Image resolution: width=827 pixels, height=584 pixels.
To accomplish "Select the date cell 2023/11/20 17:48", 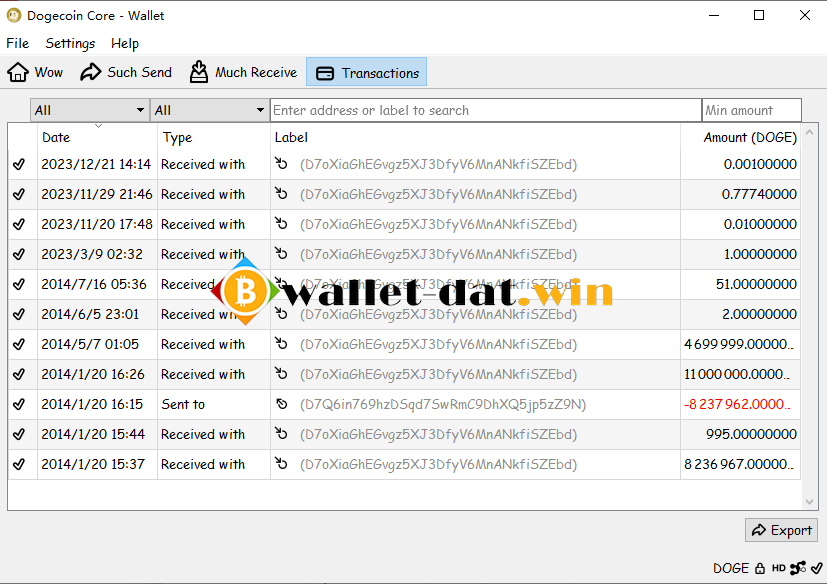I will coord(97,224).
